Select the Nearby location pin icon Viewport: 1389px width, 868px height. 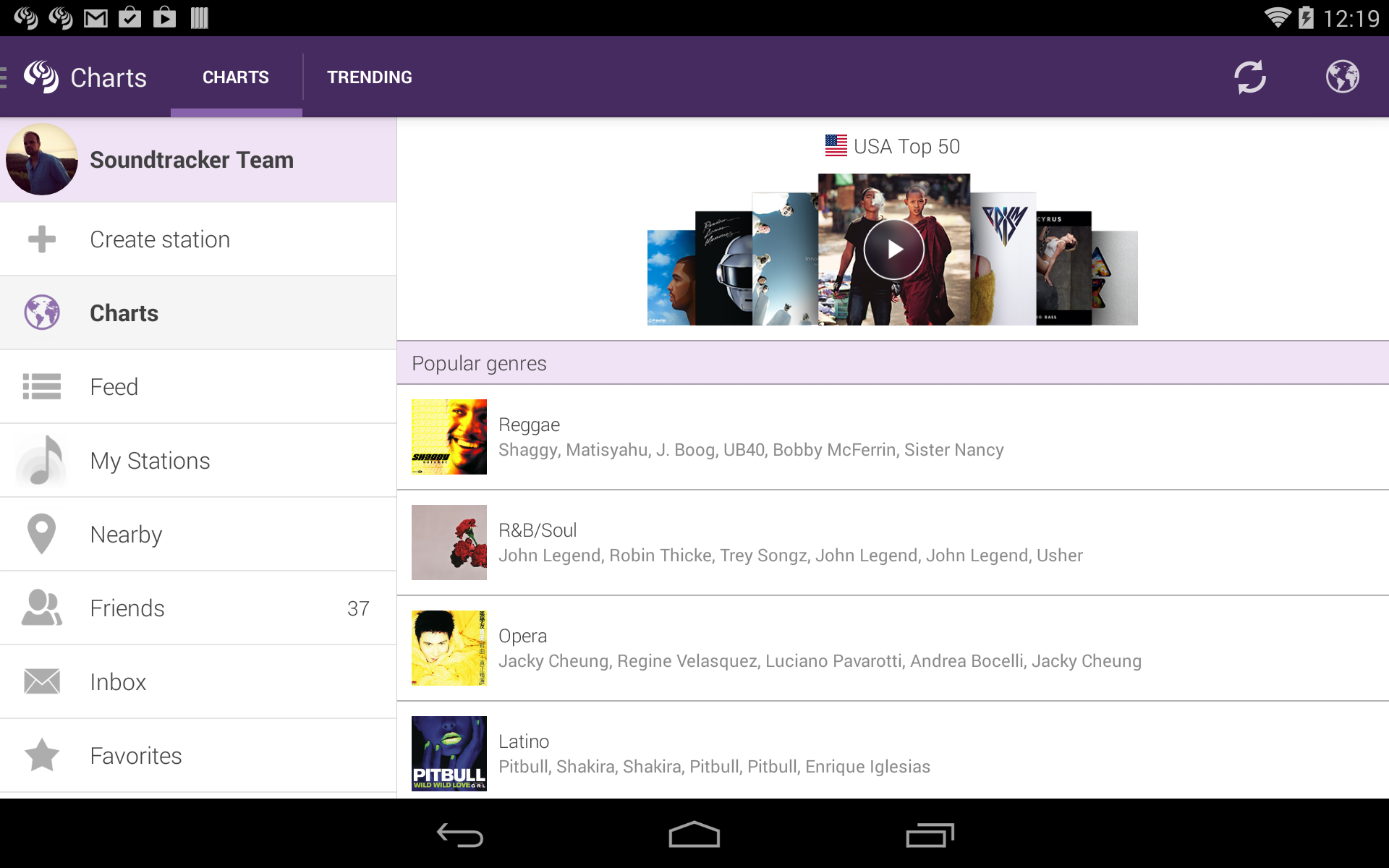[42, 534]
